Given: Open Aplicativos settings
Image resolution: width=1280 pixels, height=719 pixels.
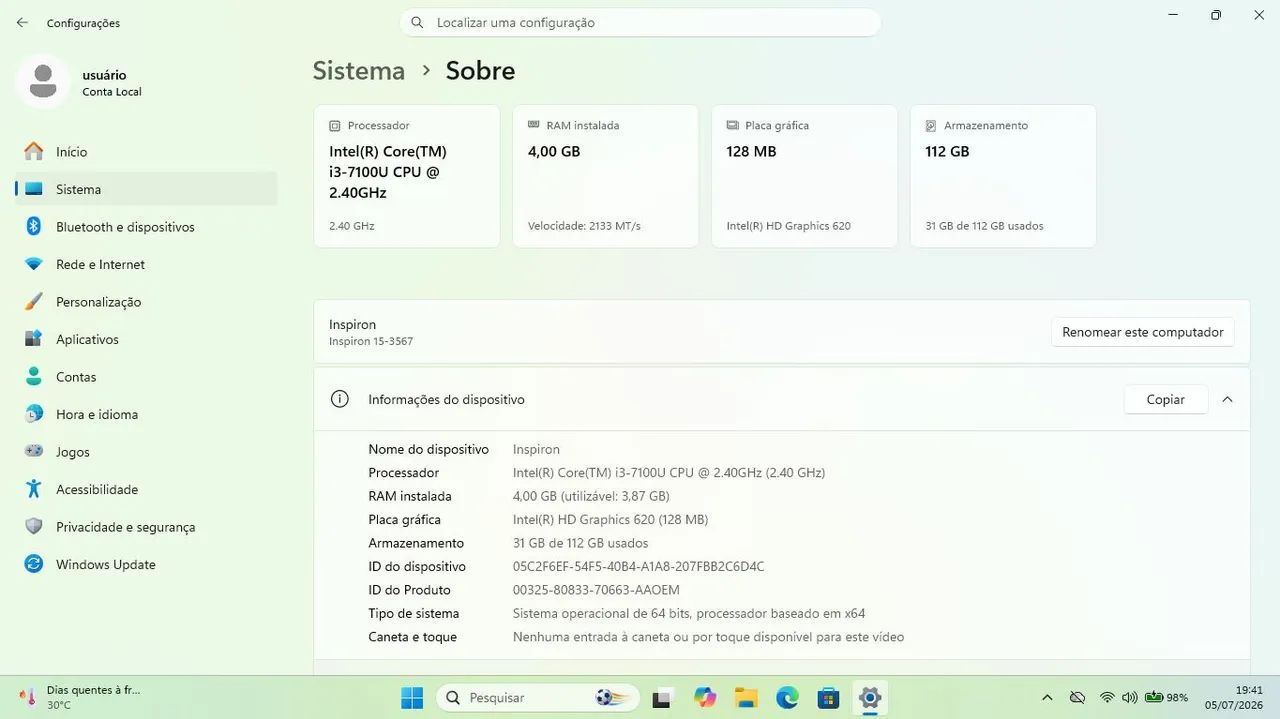Looking at the screenshot, I should (146, 339).
